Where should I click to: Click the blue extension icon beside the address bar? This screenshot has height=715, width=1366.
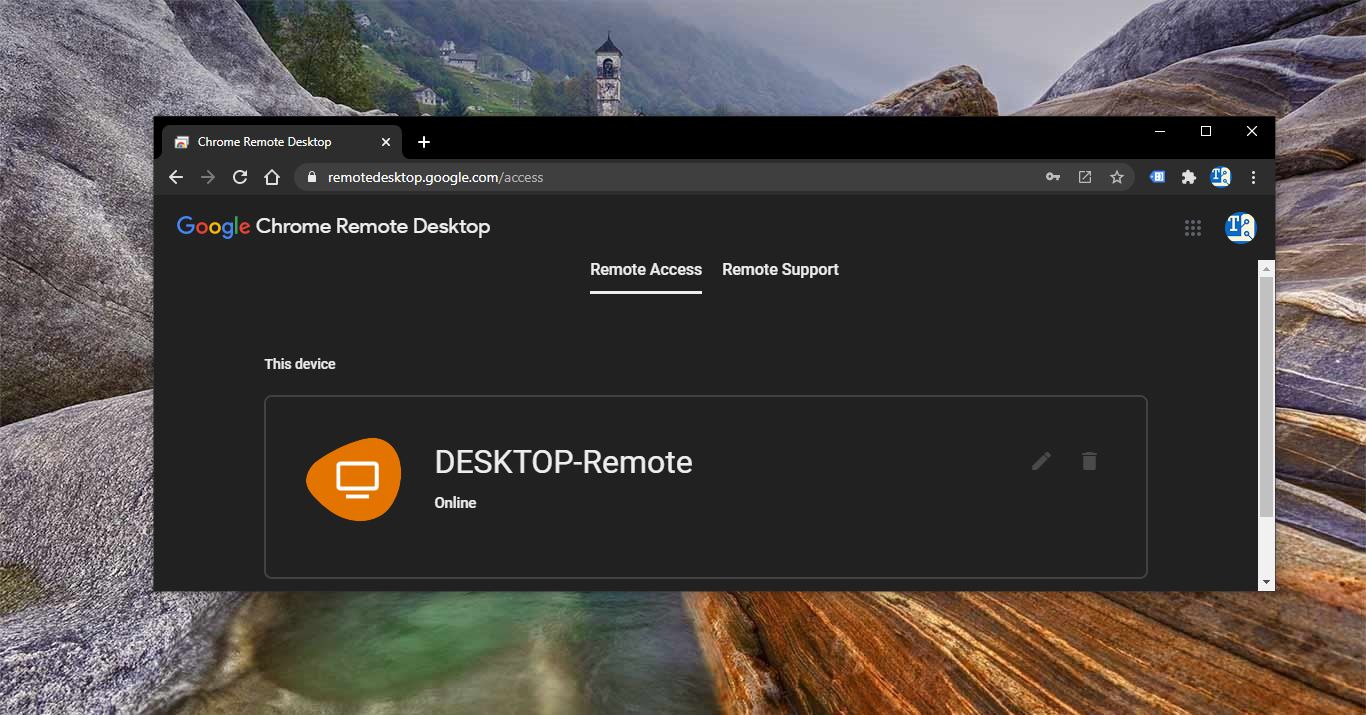click(1157, 176)
